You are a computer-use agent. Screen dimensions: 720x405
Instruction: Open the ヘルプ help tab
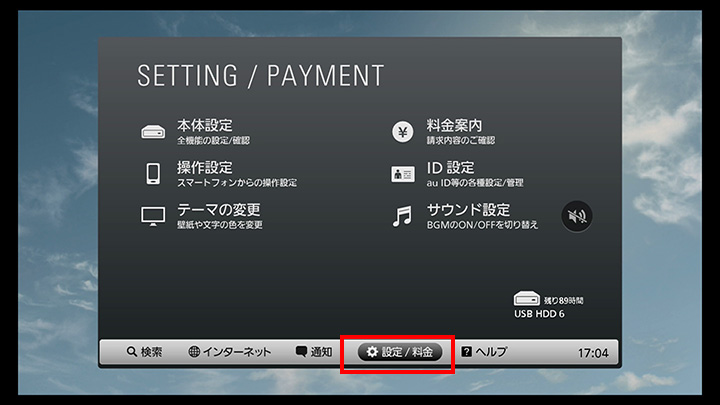(x=484, y=352)
